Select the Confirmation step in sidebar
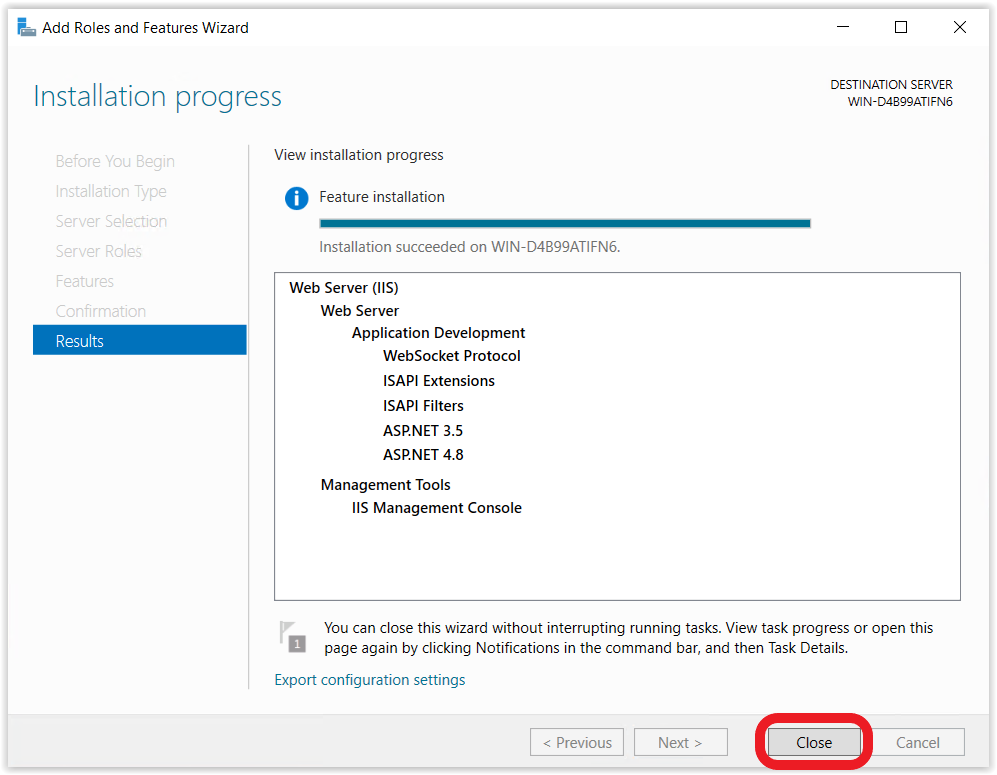This screenshot has width=997, height=775. [100, 311]
